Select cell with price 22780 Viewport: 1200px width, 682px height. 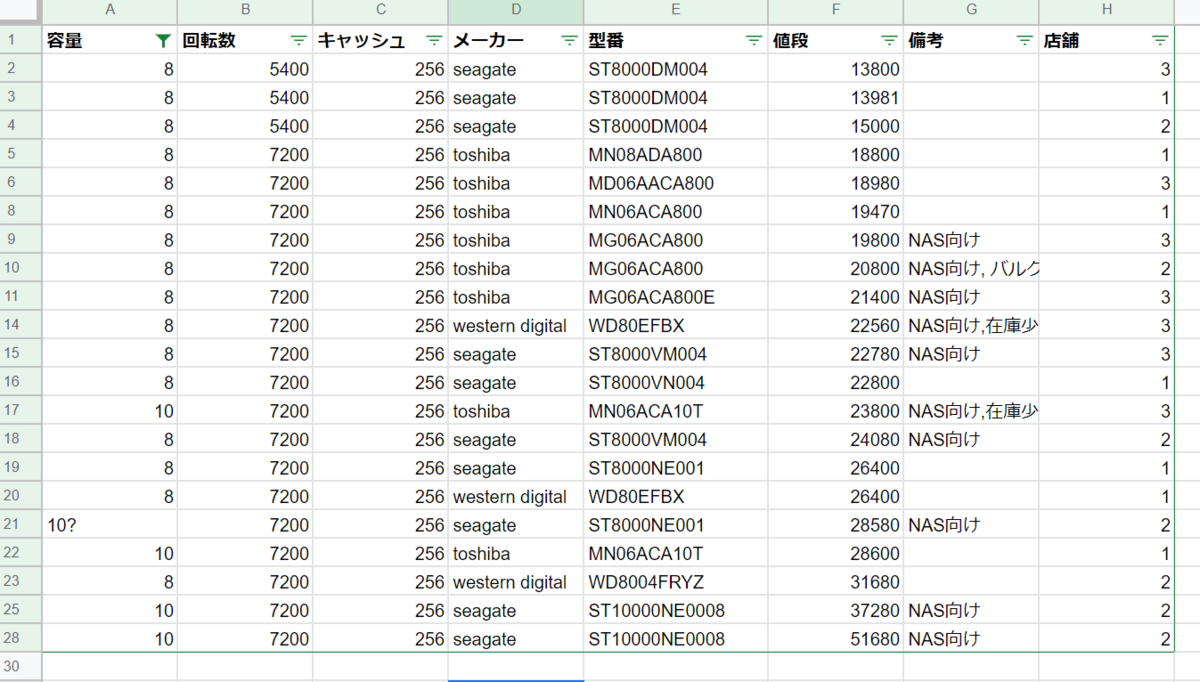836,354
